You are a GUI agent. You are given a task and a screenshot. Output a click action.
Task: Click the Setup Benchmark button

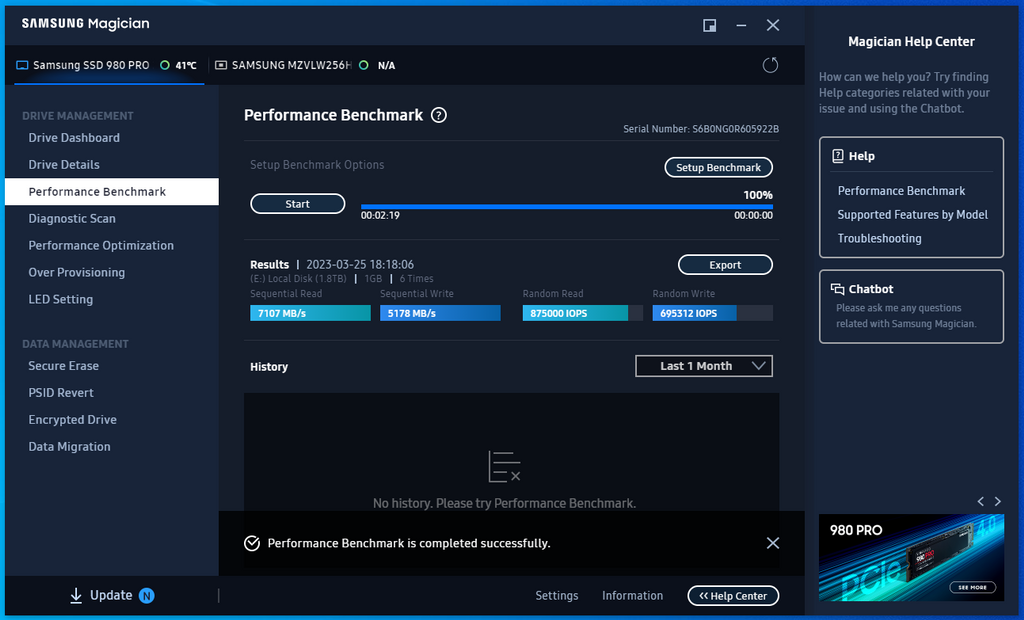(x=718, y=167)
